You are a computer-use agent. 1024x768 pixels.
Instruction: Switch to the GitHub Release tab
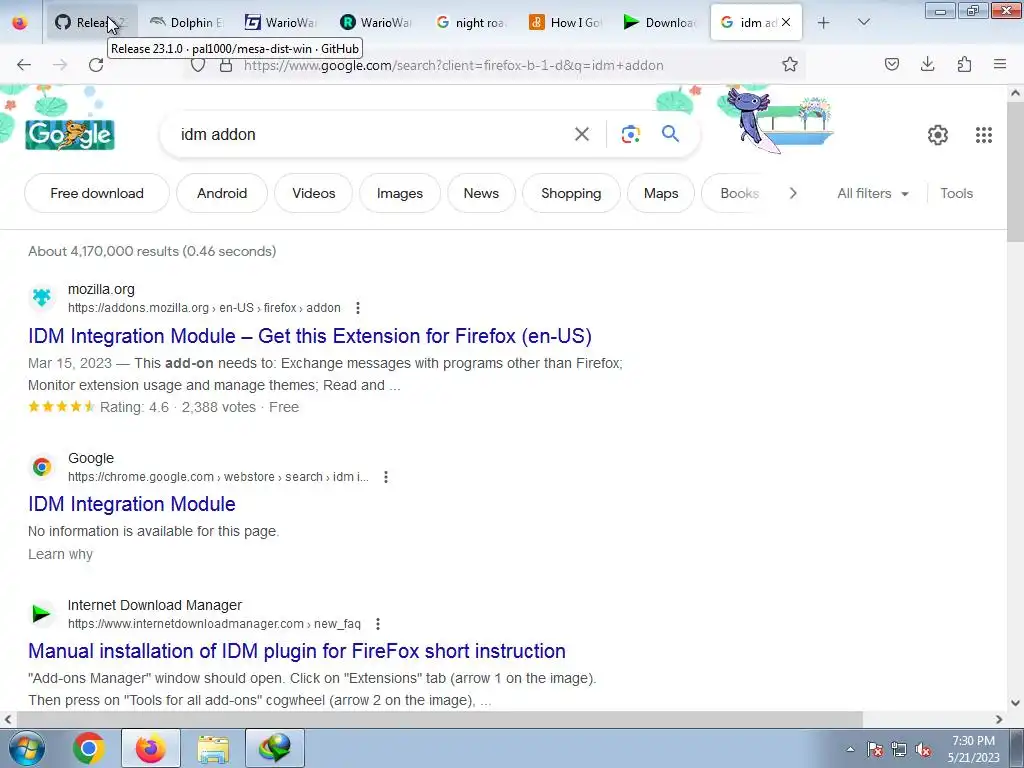[92, 22]
